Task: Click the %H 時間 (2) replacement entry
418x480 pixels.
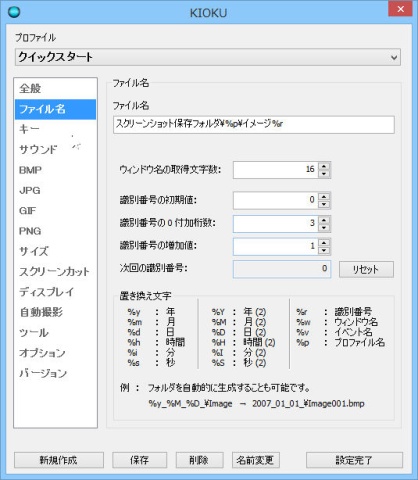Action: [x=243, y=342]
